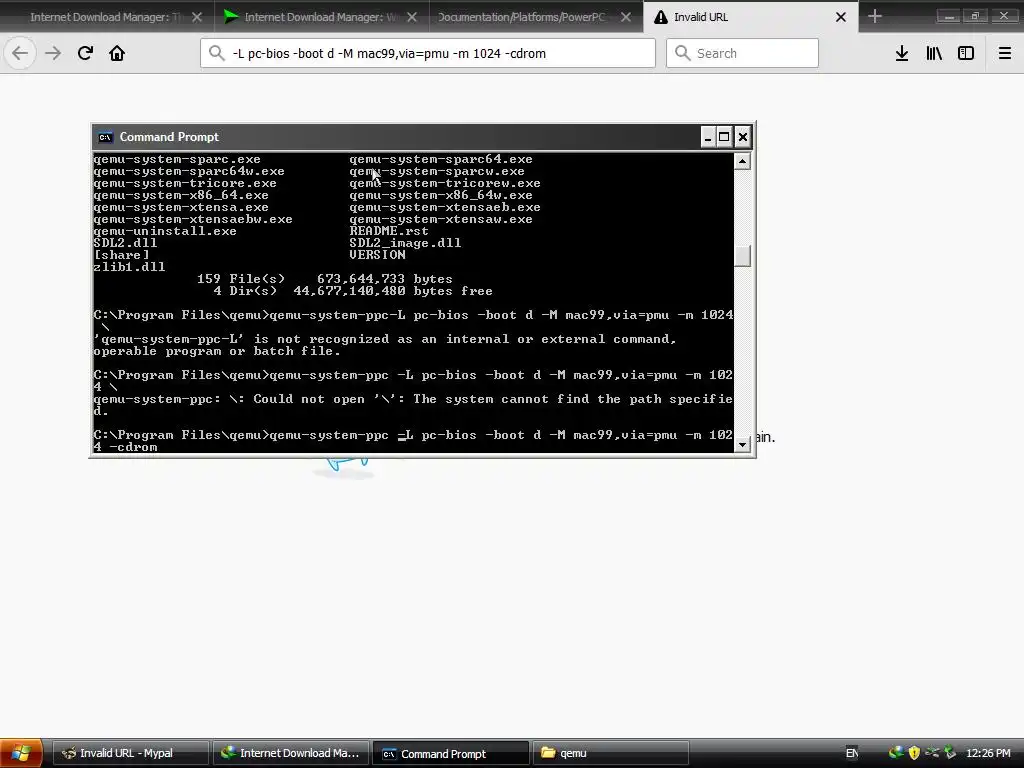Close the first Internet Download Manager tab
The image size is (1024, 768).
(x=197, y=17)
